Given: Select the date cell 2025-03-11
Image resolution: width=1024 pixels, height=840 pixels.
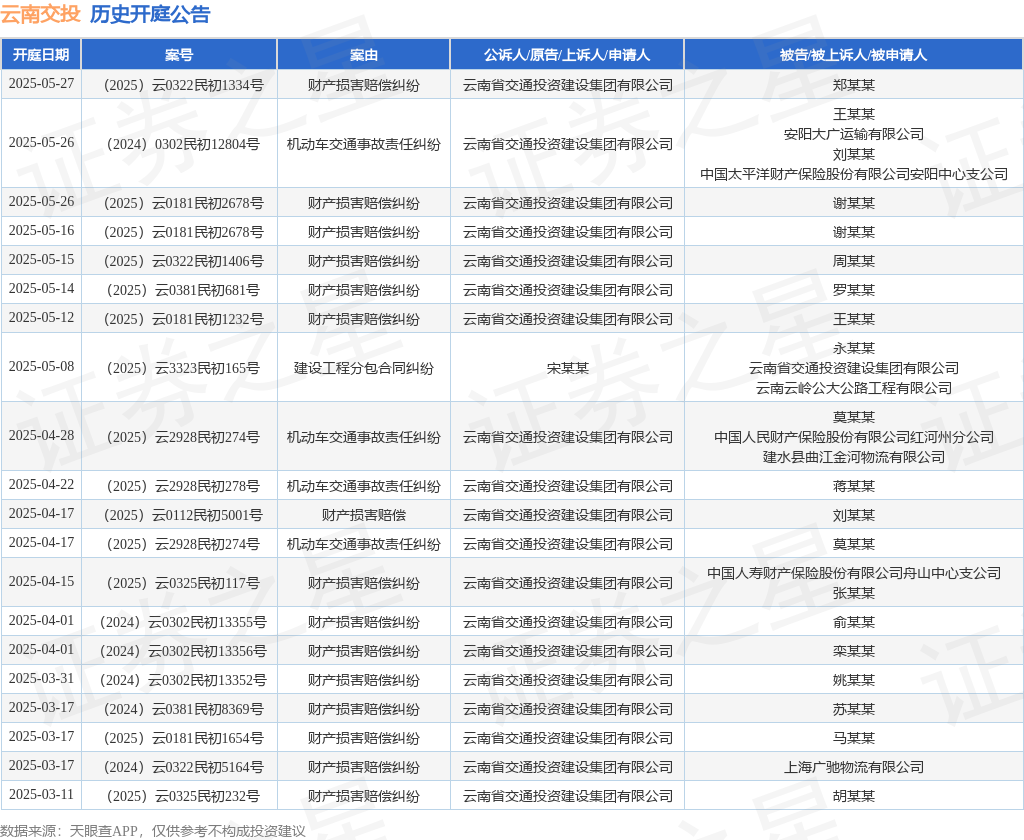Looking at the screenshot, I should (41, 796).
